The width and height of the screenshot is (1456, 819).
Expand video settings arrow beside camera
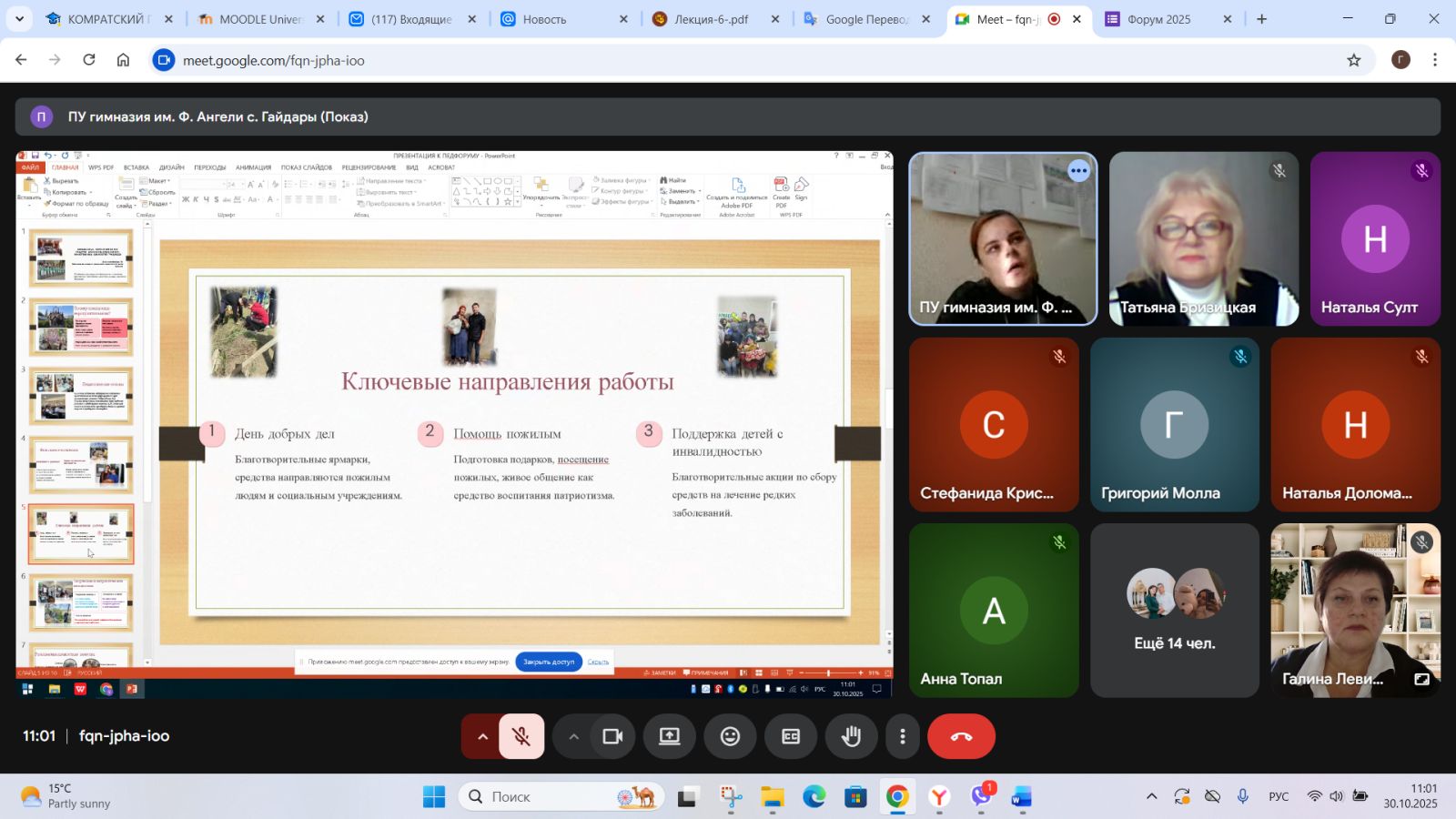coord(573,736)
